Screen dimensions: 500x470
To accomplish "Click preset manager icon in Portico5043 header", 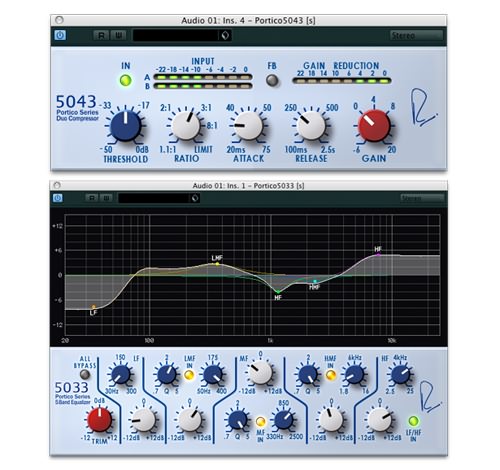I will coord(225,35).
